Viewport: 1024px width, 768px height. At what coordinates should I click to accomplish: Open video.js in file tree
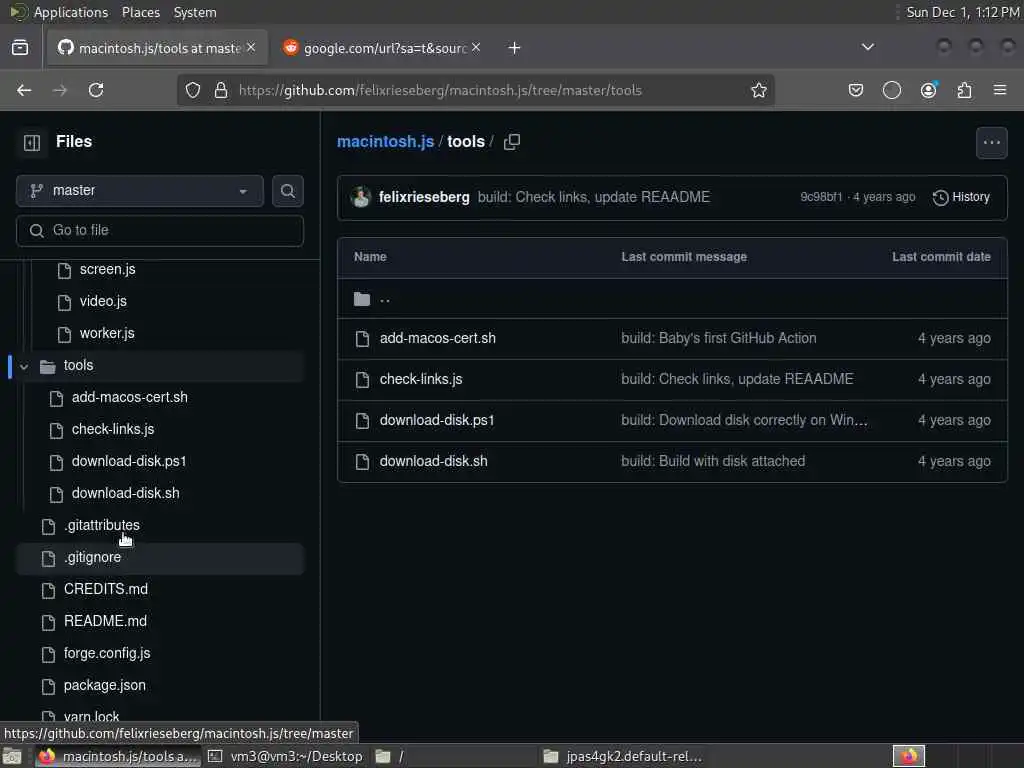tap(103, 301)
